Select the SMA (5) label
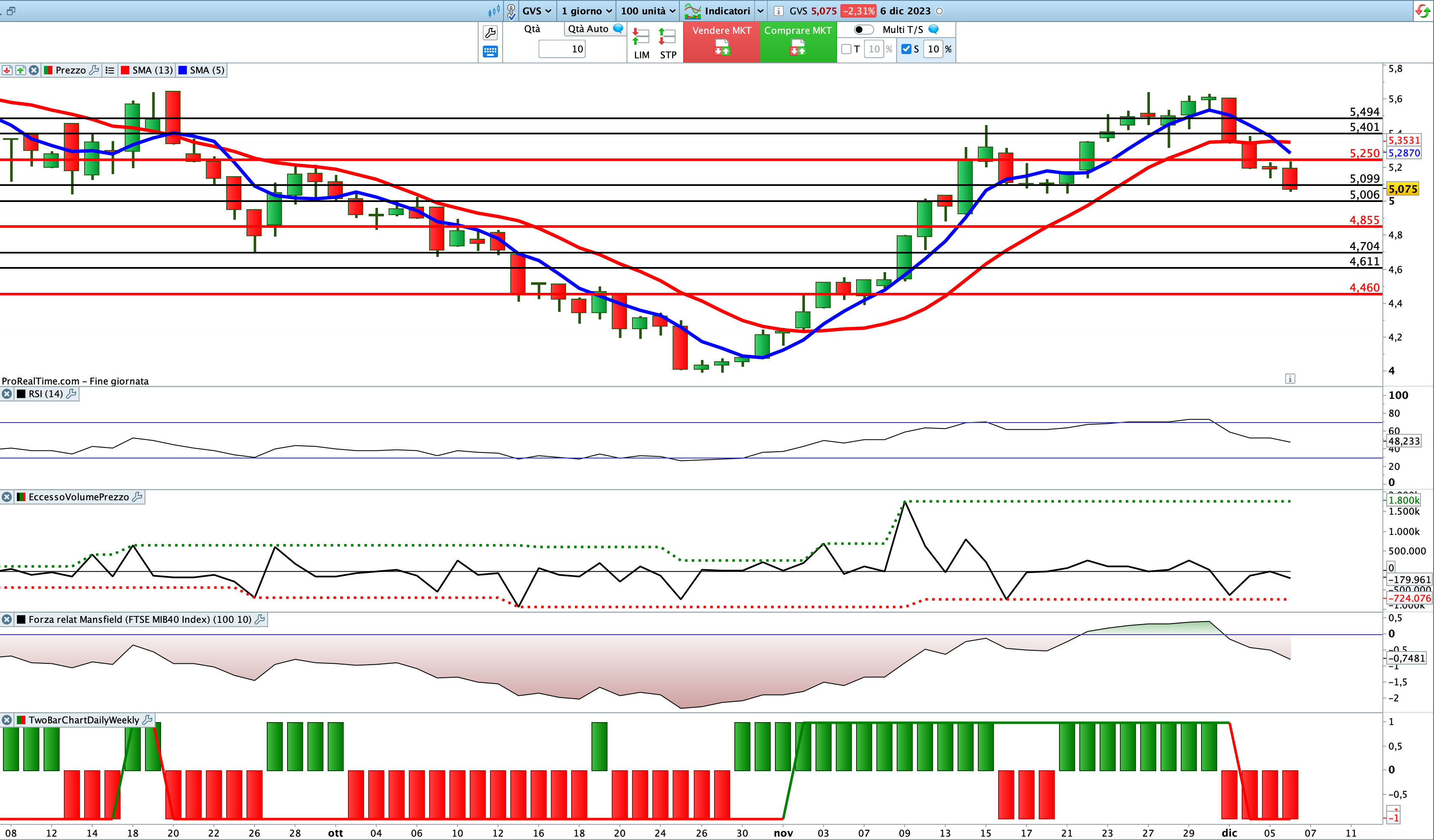Screen dimensions: 1434x840 [207, 70]
